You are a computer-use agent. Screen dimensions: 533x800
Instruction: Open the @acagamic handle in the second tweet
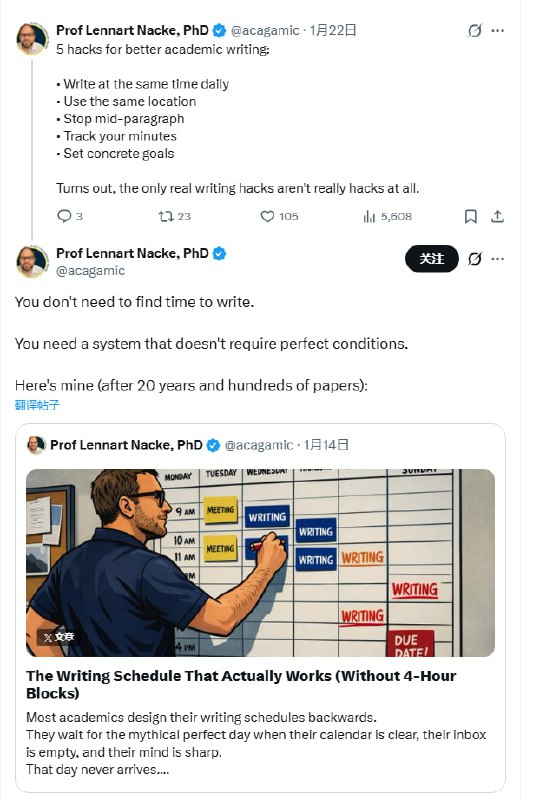pyautogui.click(x=90, y=271)
